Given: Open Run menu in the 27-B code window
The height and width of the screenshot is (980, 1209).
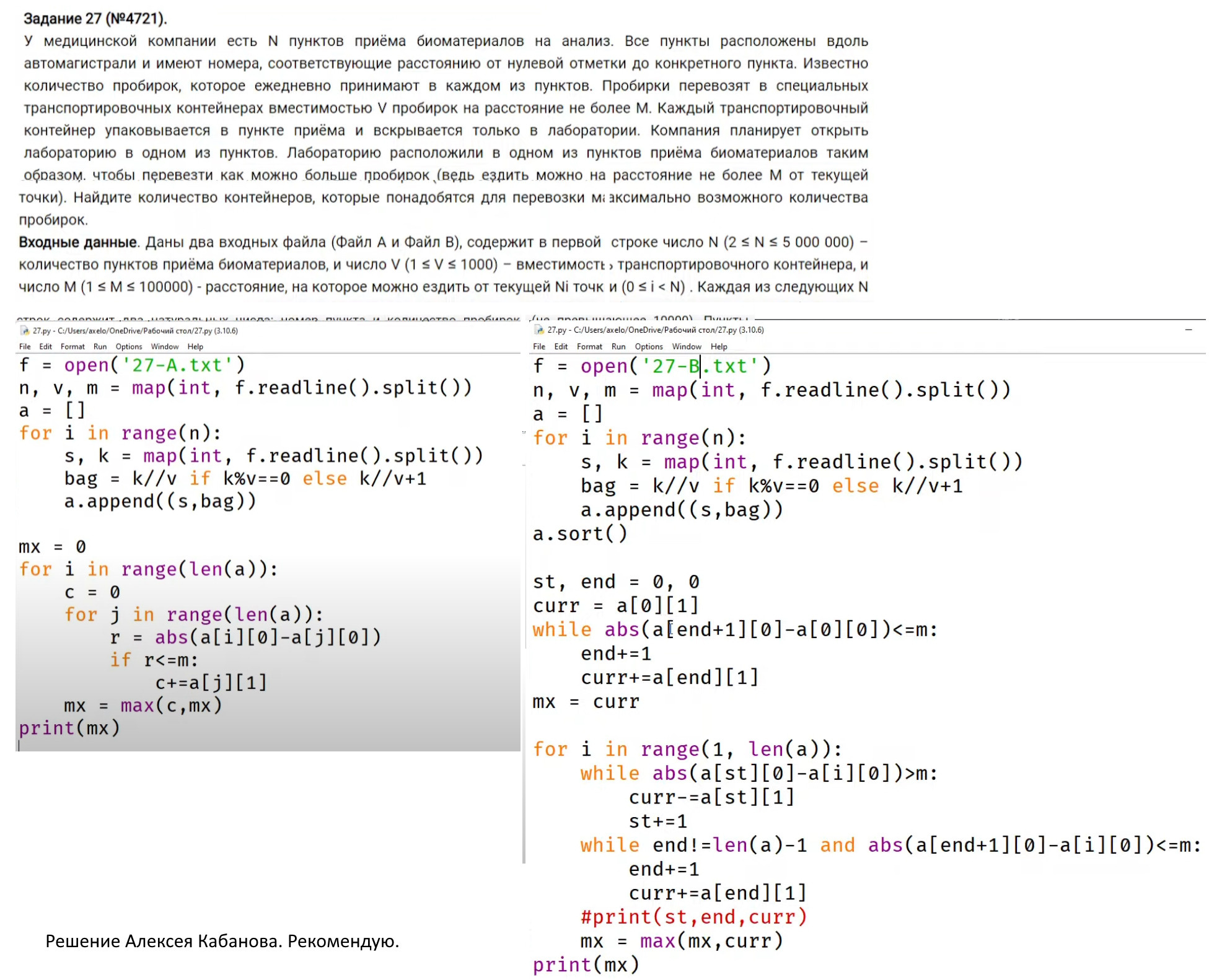Looking at the screenshot, I should coord(618,346).
